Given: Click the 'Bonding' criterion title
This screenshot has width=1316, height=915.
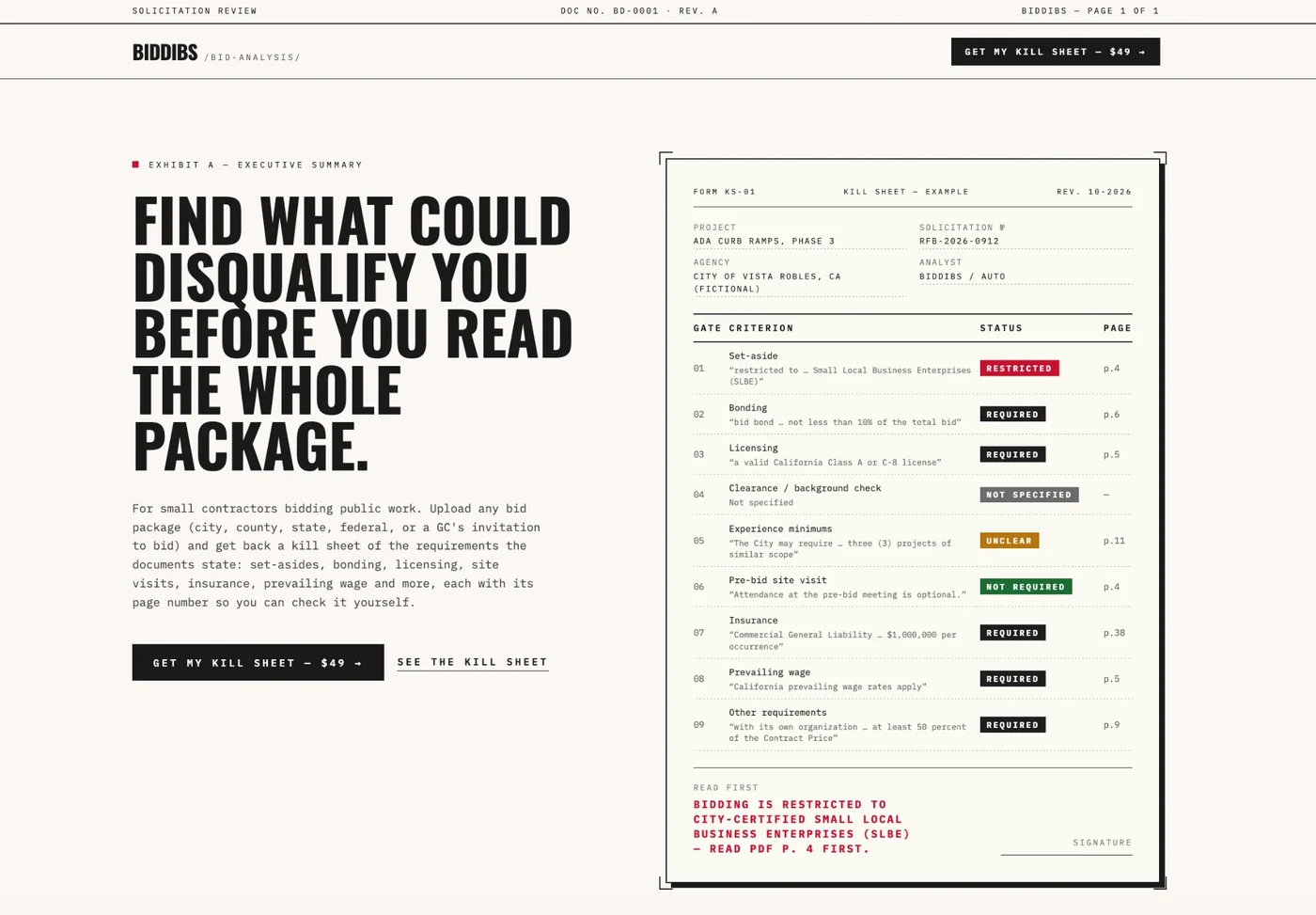Looking at the screenshot, I should pyautogui.click(x=747, y=408).
